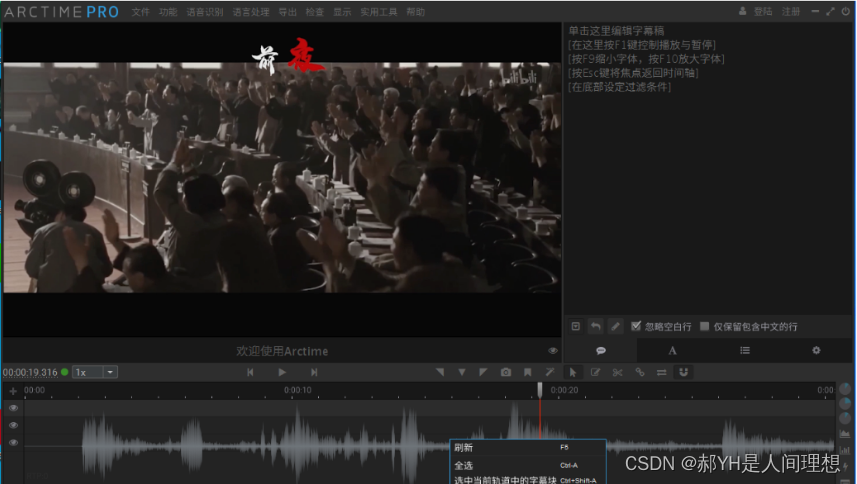Choose 全选 in the context menu
This screenshot has height=484, width=857.
527,465
